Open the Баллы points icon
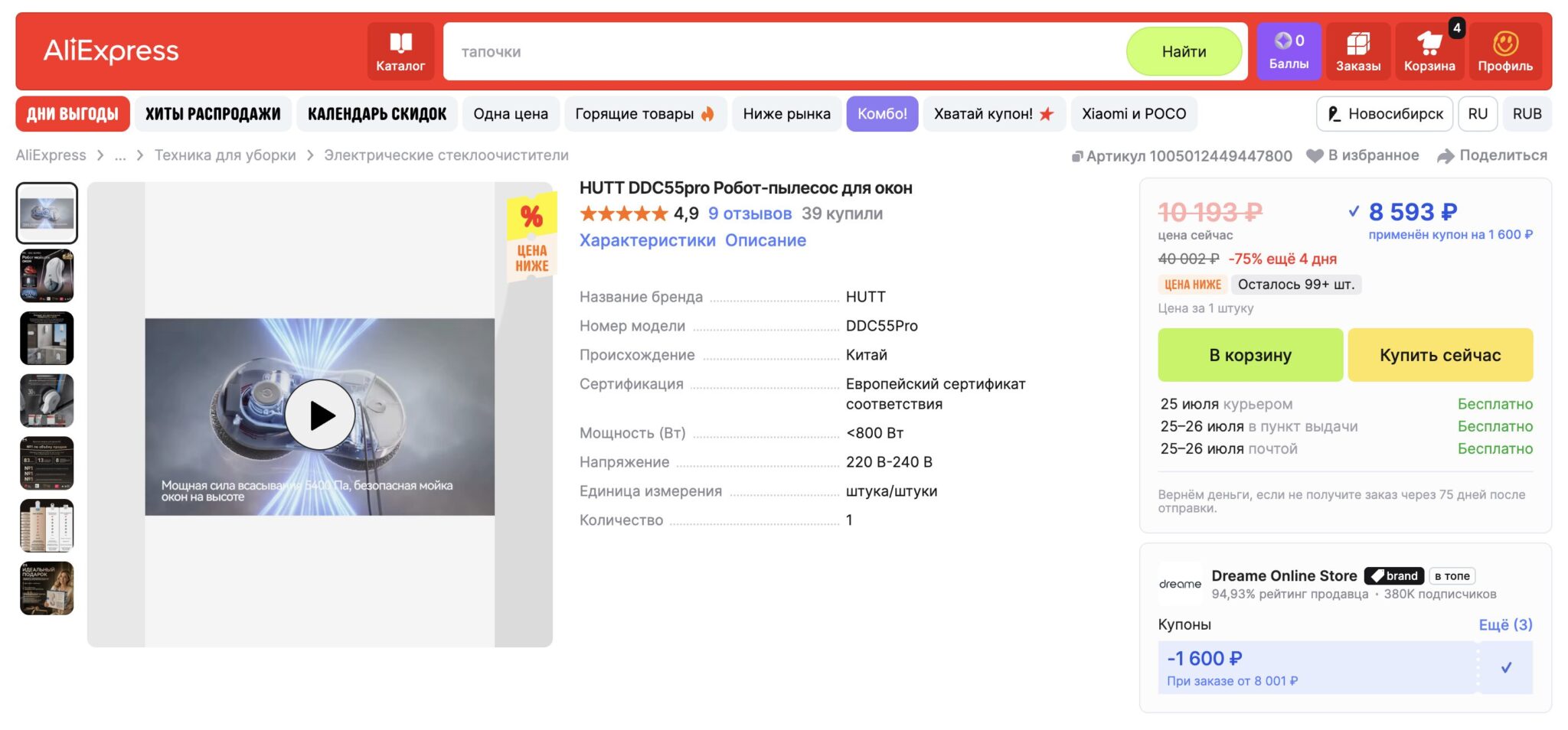The image size is (1568, 730). pyautogui.click(x=1289, y=51)
